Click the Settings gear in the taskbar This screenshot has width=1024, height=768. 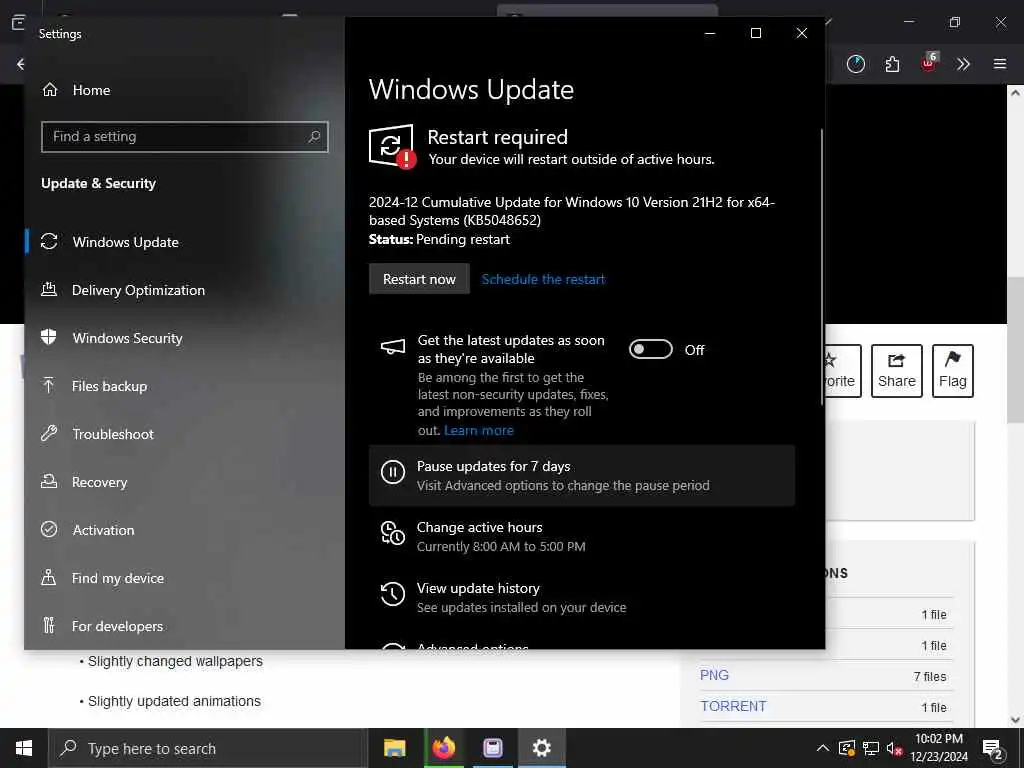541,748
